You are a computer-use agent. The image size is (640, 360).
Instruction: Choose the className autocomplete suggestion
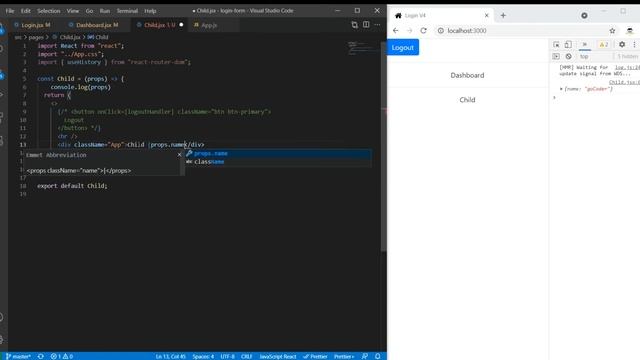pos(278,162)
